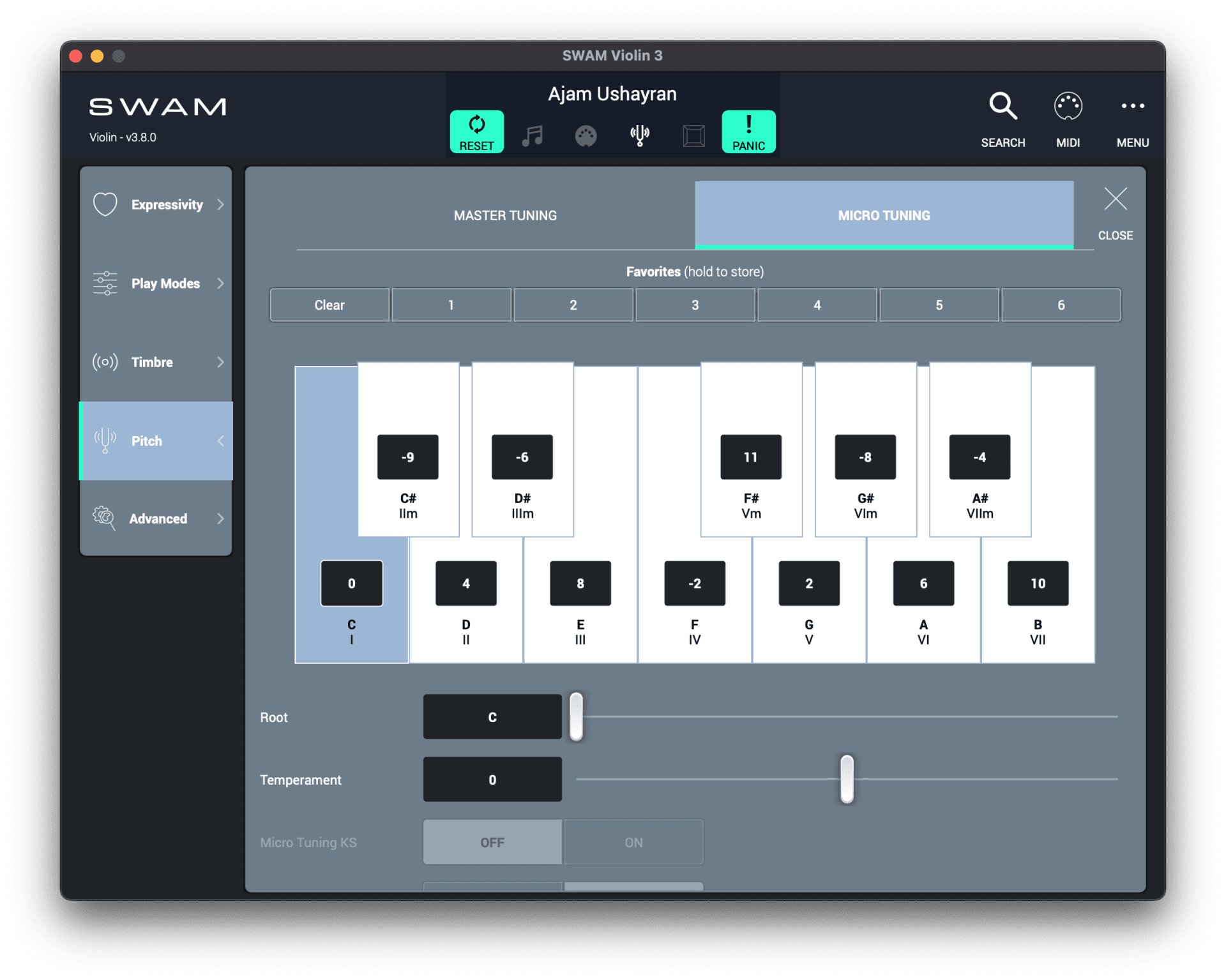The width and height of the screenshot is (1226, 980).
Task: Collapse the Pitch section chevron
Action: pos(220,441)
